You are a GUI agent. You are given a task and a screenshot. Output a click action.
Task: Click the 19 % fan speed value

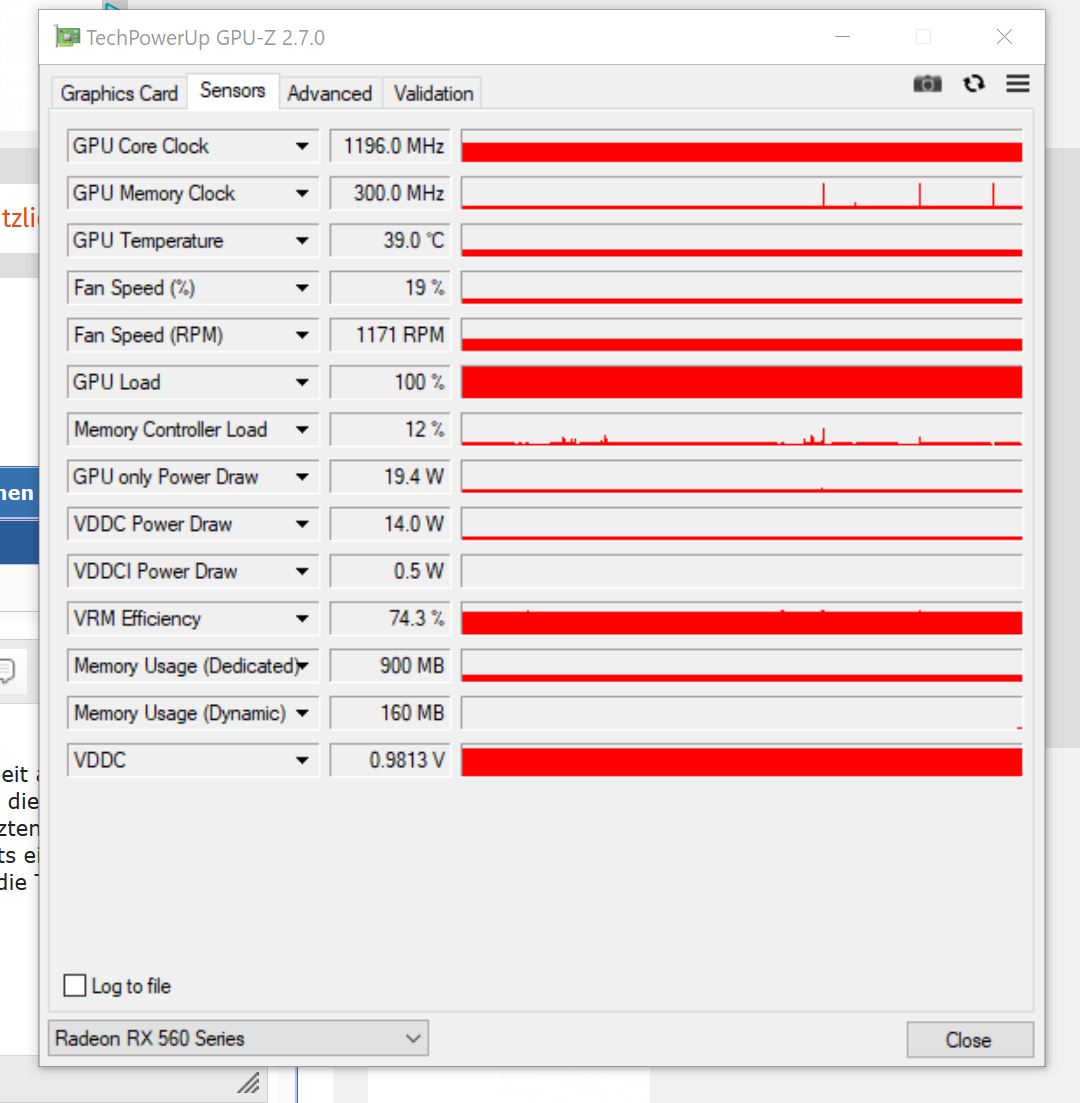(x=390, y=288)
